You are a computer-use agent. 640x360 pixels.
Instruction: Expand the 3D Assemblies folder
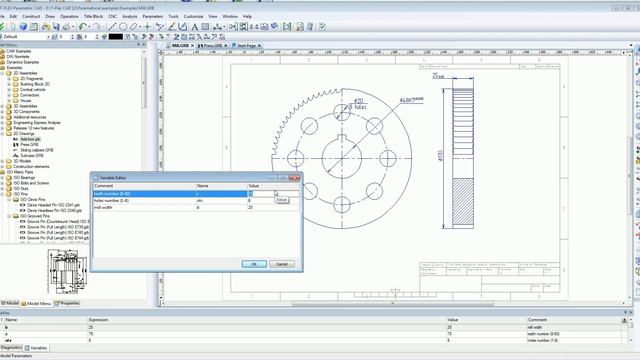pyautogui.click(x=2, y=106)
